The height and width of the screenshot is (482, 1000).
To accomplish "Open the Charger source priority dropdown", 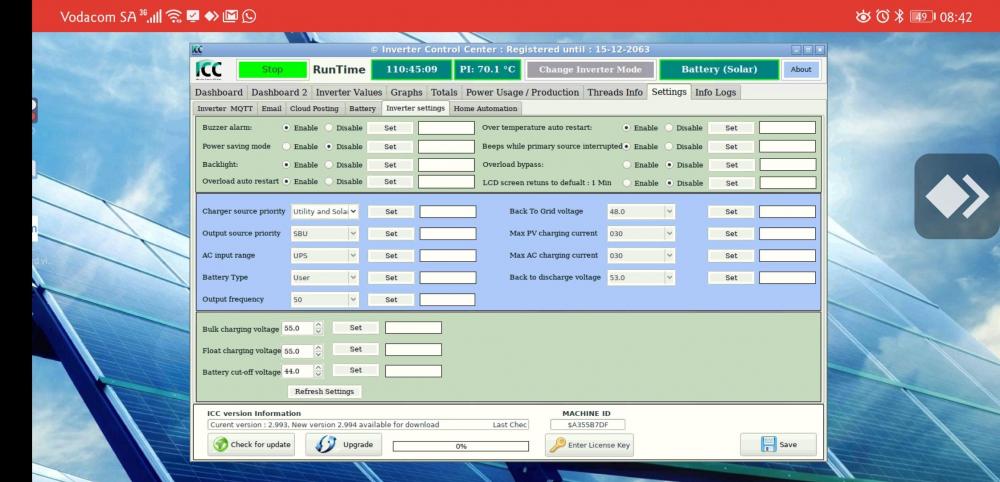I will (x=353, y=212).
